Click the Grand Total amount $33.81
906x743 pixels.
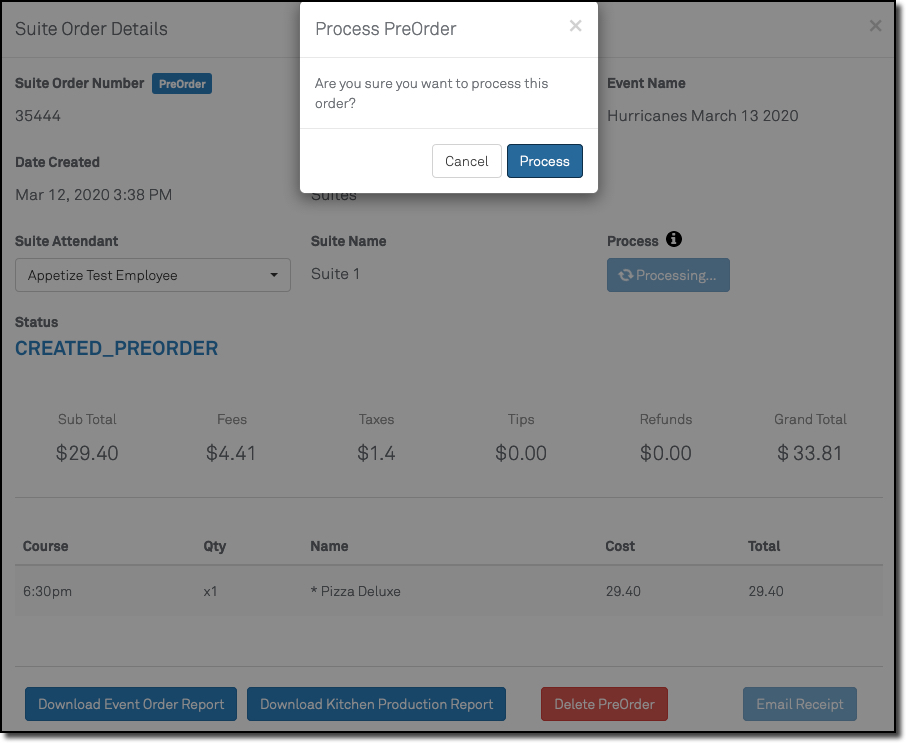coord(810,453)
